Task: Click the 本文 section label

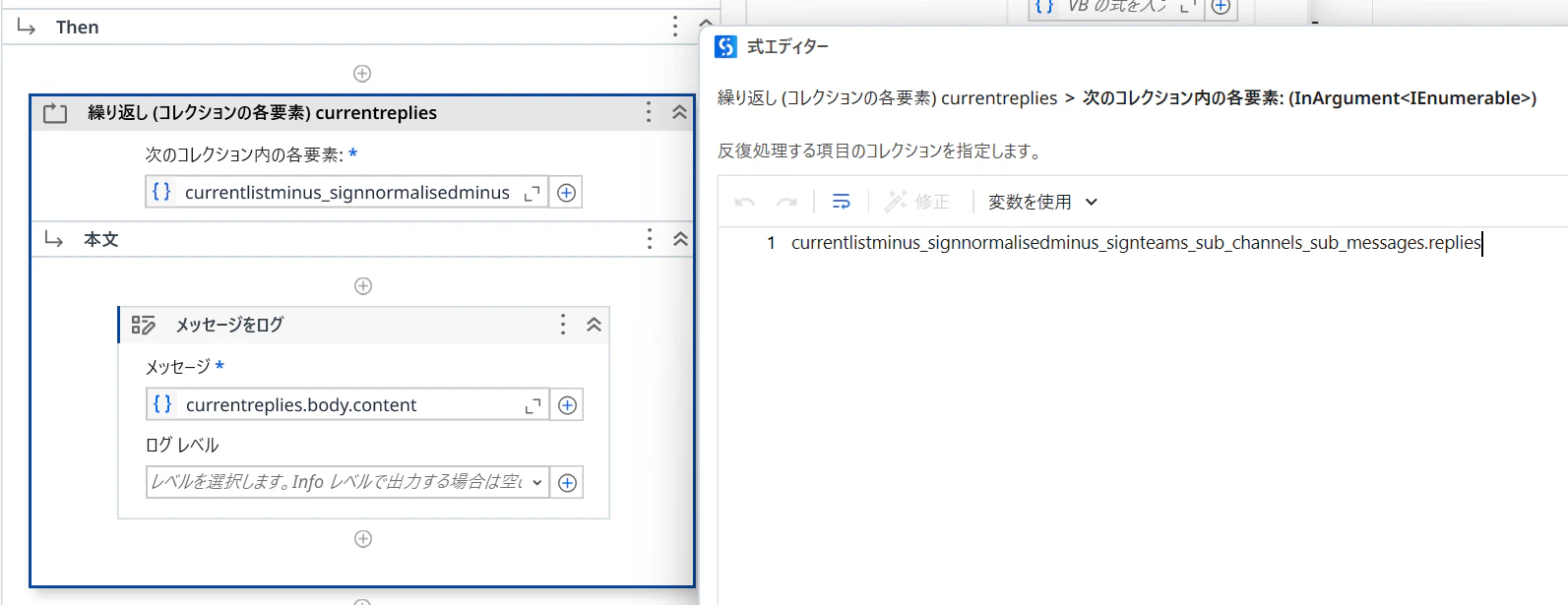Action: point(101,239)
